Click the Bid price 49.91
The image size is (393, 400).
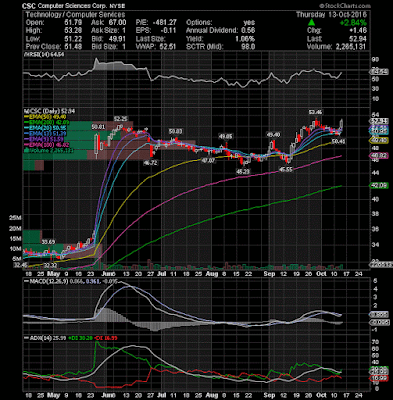(117, 39)
